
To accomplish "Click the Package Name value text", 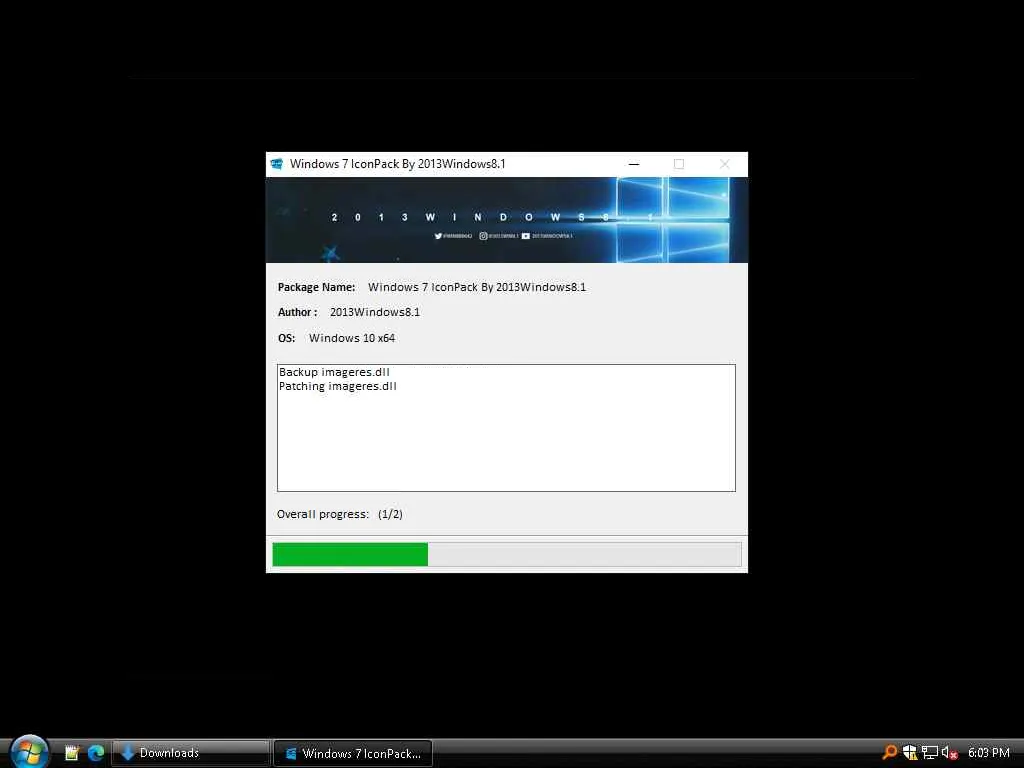I will click(x=477, y=287).
